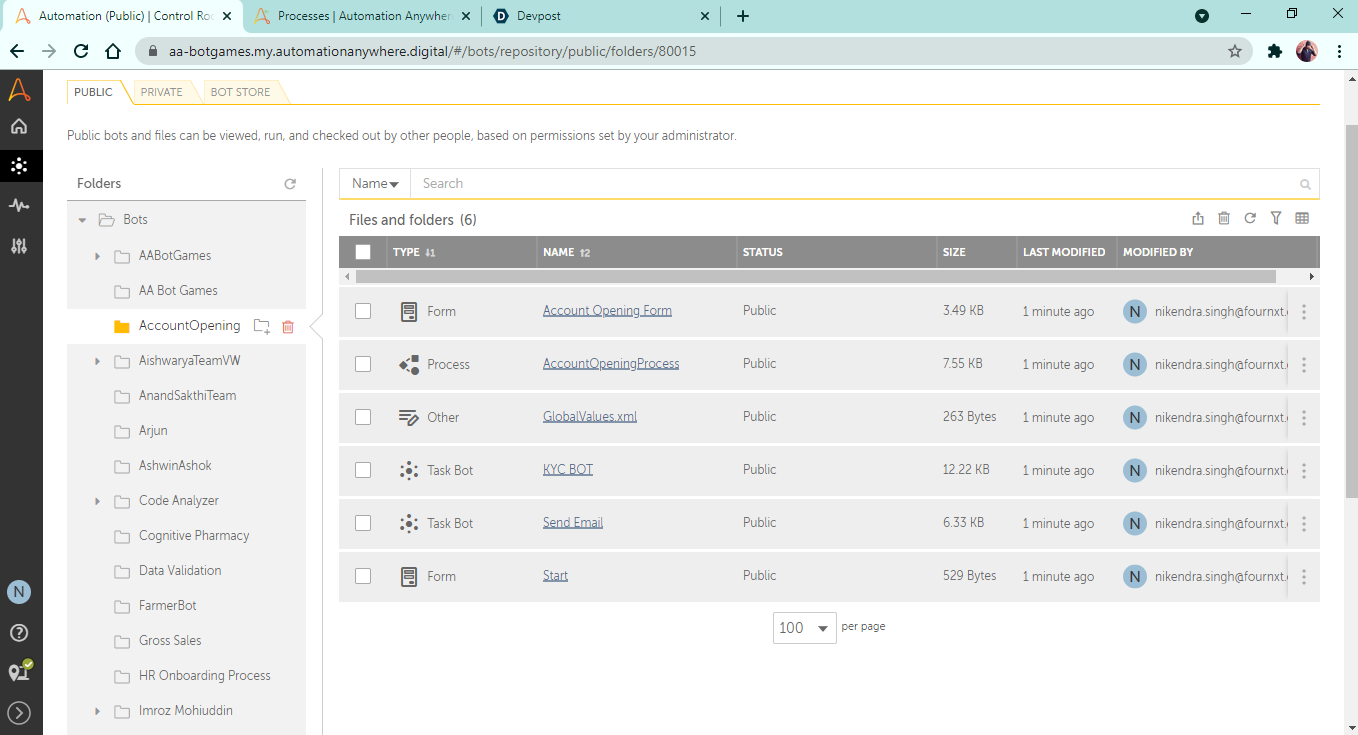
Task: Open the KYC BOT link
Action: point(568,470)
